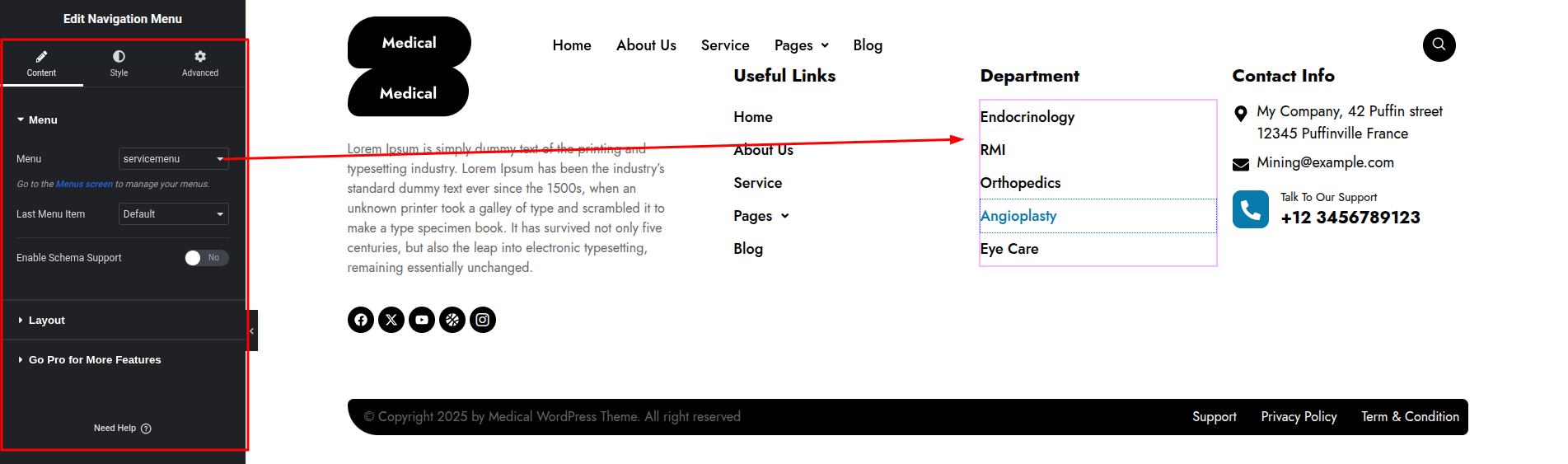Screen dimensions: 1568x464
Task: Switch to the Advanced tab
Action: pos(200,63)
